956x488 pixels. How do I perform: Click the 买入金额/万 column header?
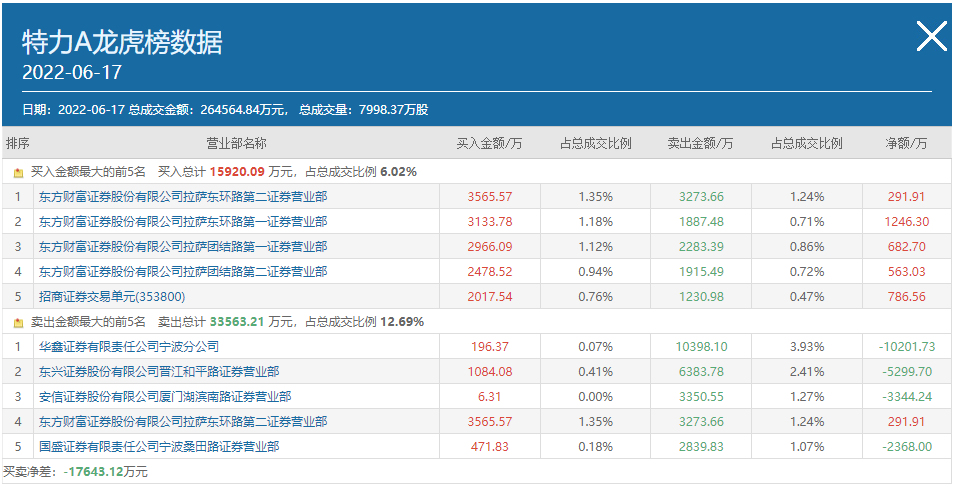point(489,143)
